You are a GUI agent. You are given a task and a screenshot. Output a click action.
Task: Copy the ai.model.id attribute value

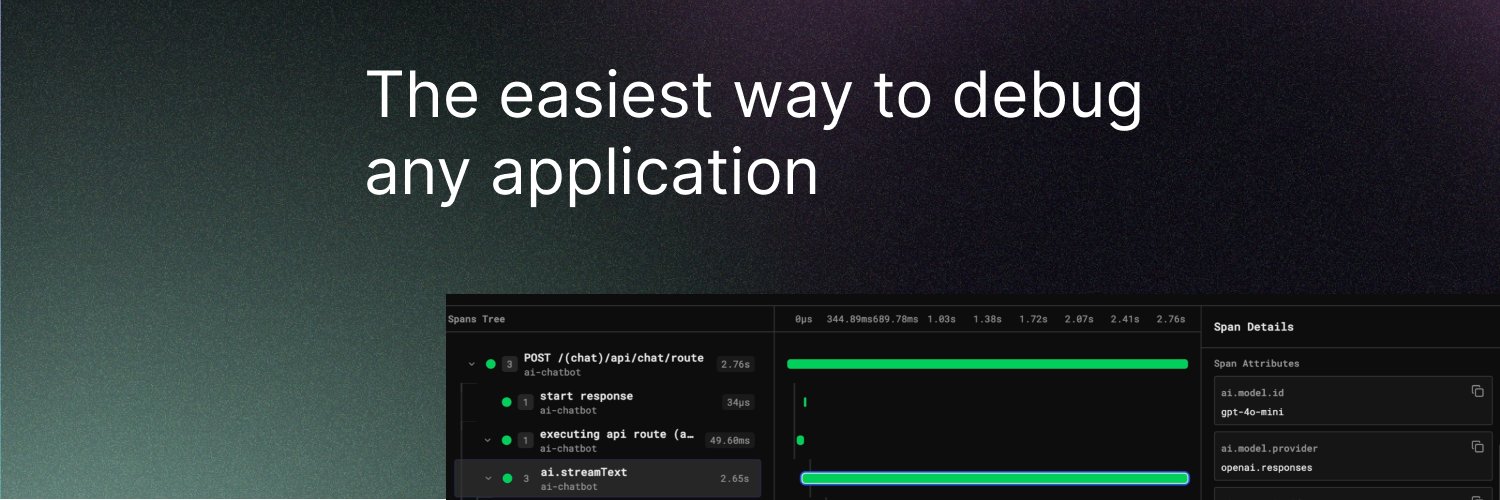[x=1477, y=391]
